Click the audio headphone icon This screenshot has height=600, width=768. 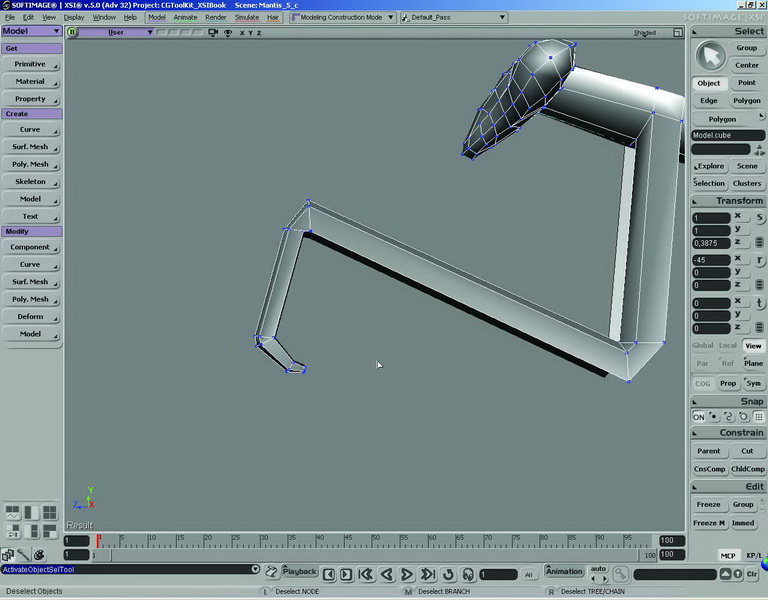pyautogui.click(x=468, y=574)
